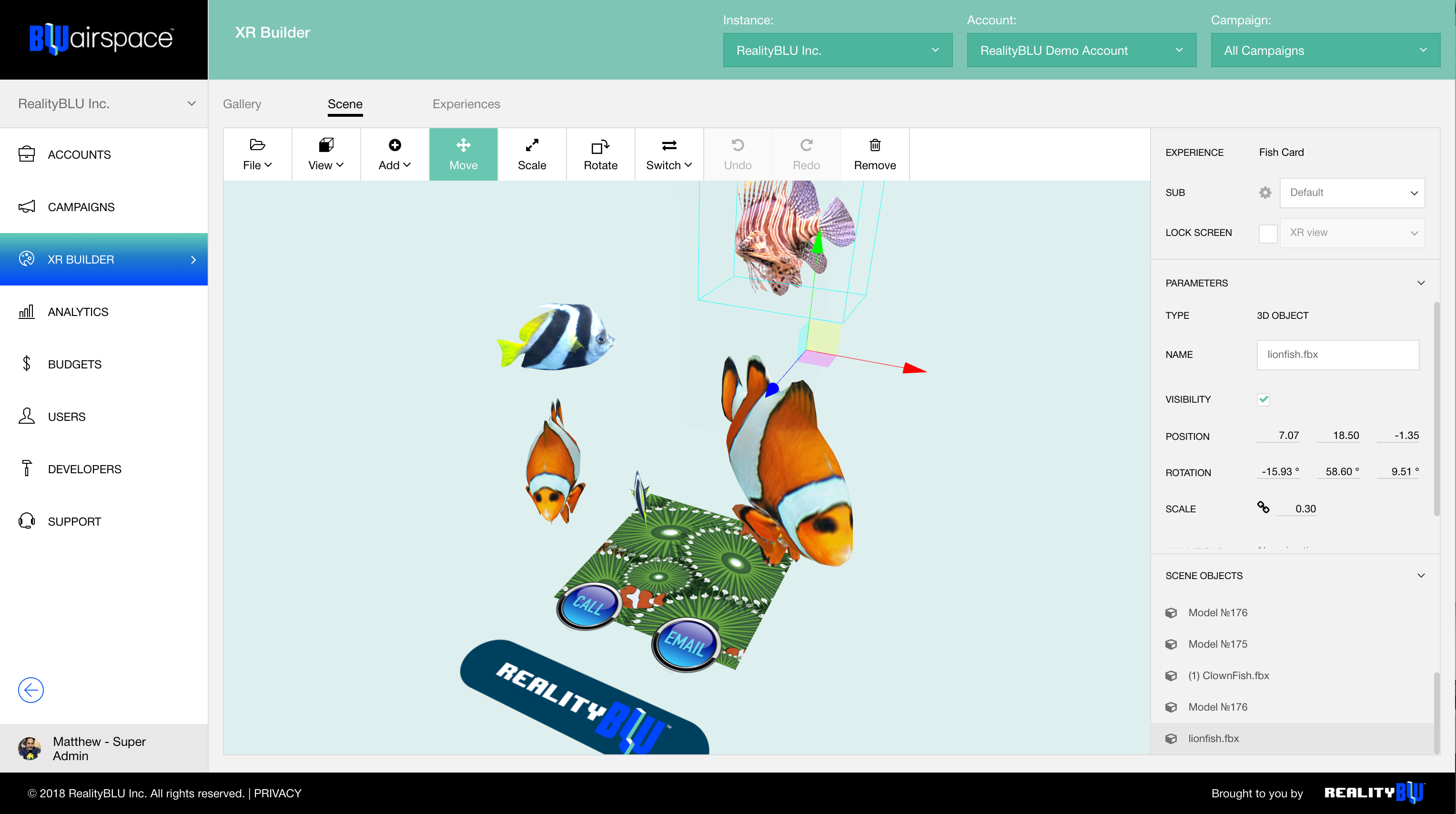Open the Campaign dropdown

coord(1325,51)
